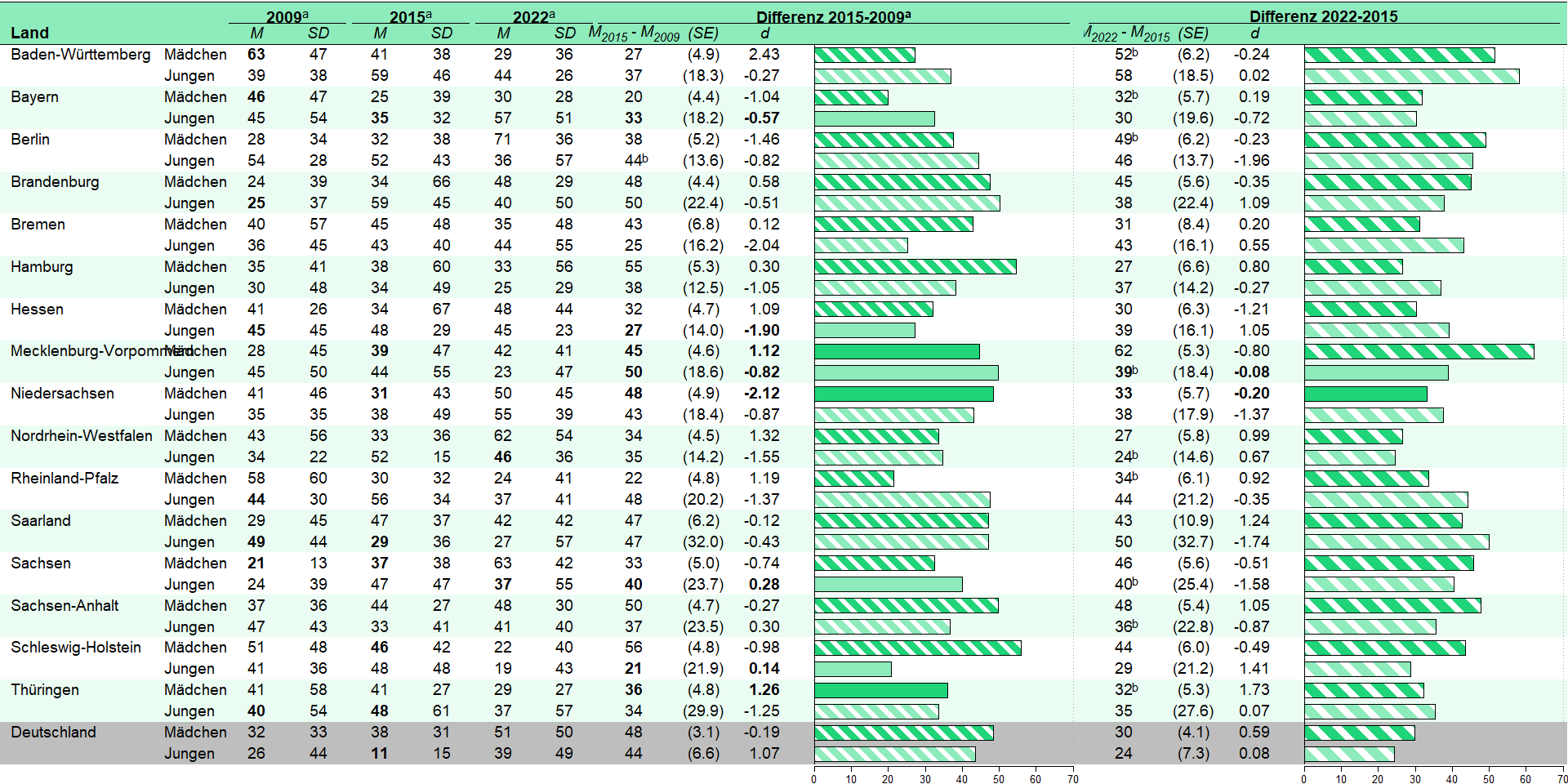Click 2022-2015 bar for Mecklenburg-Vorpommern Mädchen
The height and width of the screenshot is (784, 1568).
tap(1419, 351)
